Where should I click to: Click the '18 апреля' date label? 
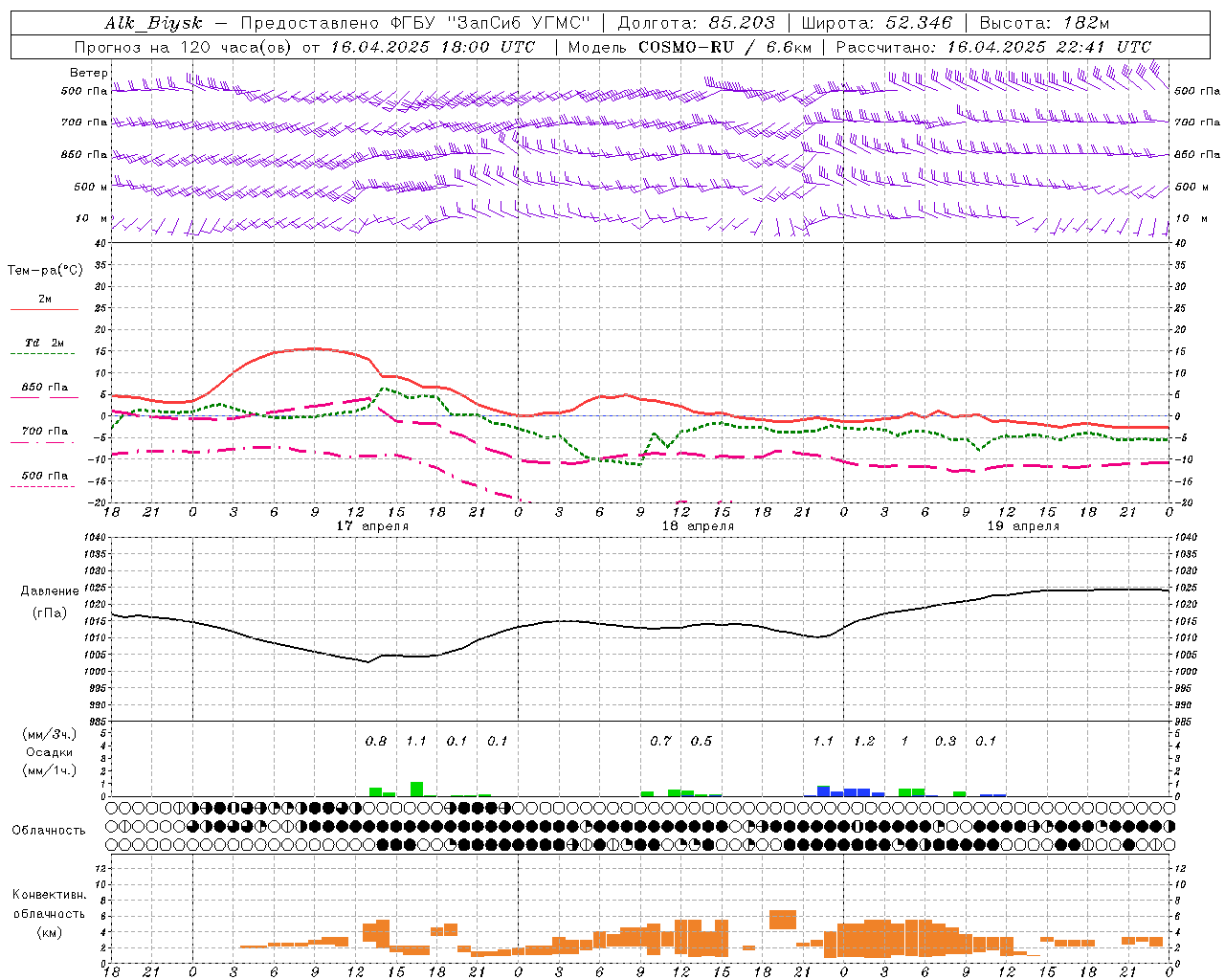[698, 526]
